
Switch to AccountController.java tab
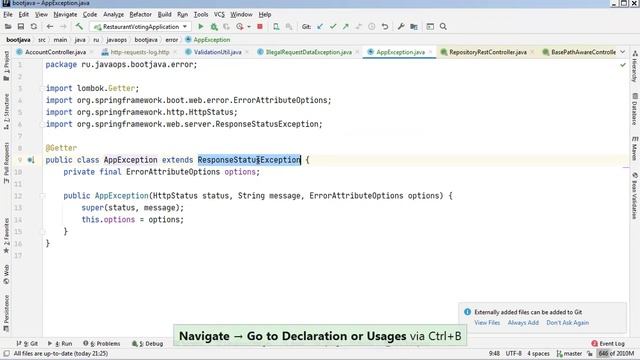pos(55,52)
